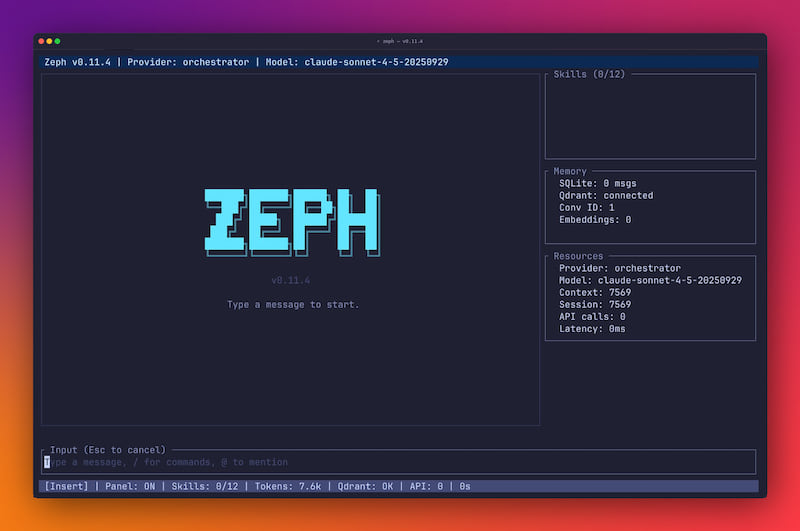Screen dimensions: 800x531
Task: Click the ZEPH ASCII logo
Action: pos(292,222)
